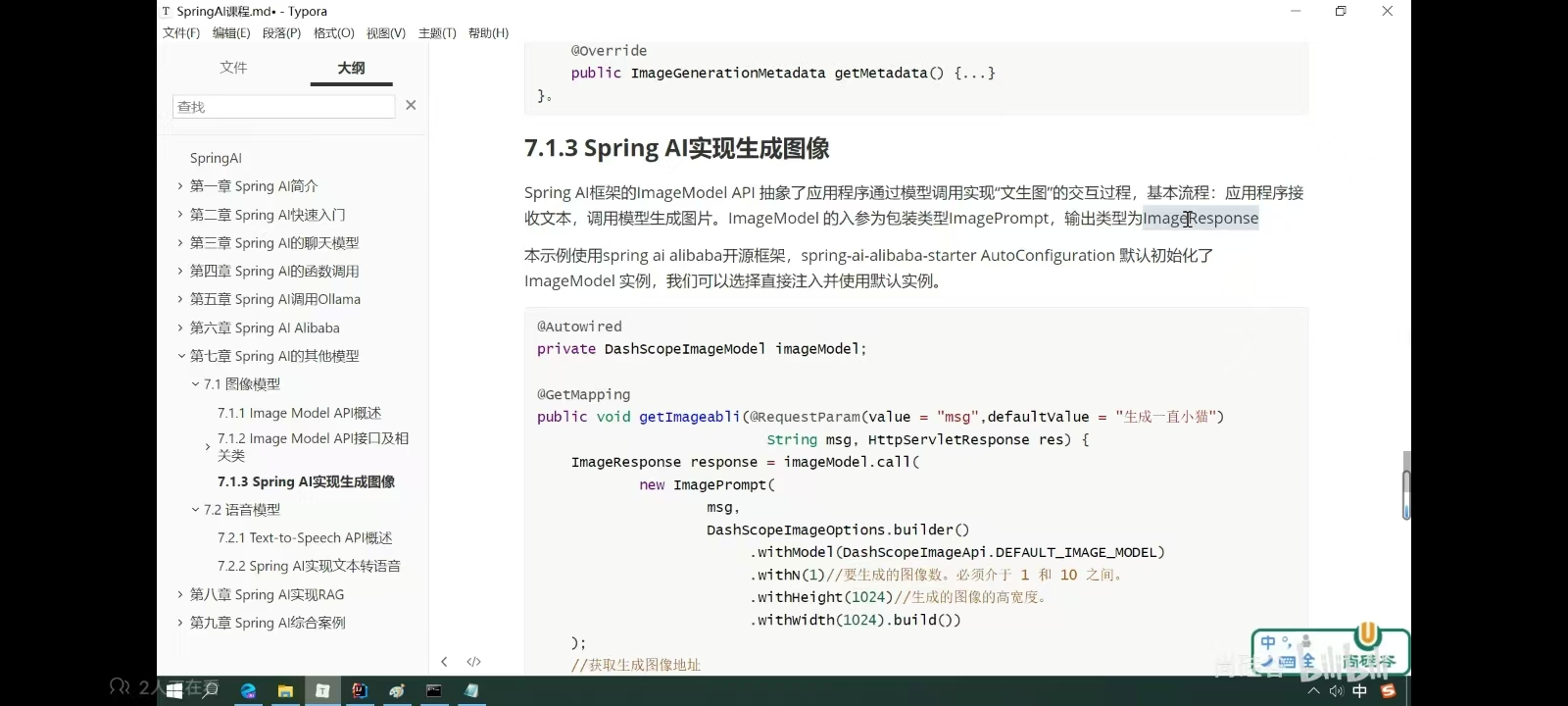1568x706 pixels.
Task: Click the Typora taskbar icon
Action: point(322,691)
